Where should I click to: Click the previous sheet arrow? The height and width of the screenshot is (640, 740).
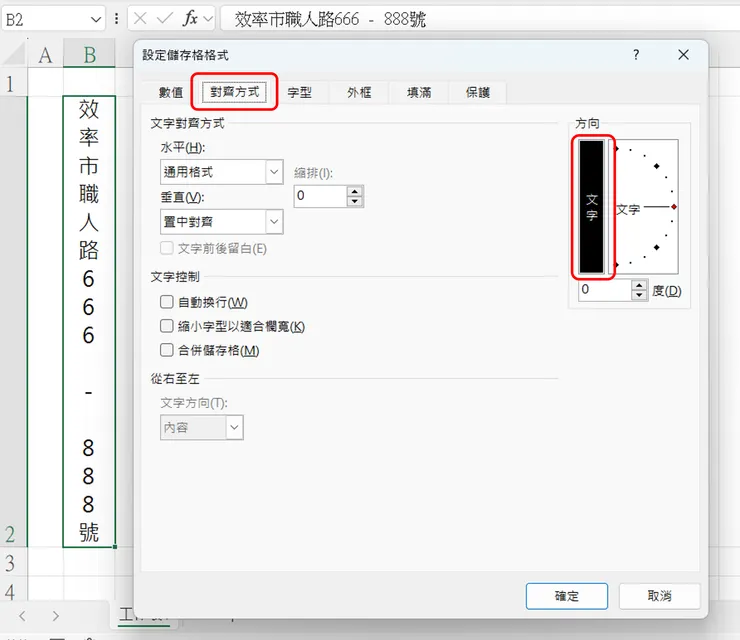[22, 615]
